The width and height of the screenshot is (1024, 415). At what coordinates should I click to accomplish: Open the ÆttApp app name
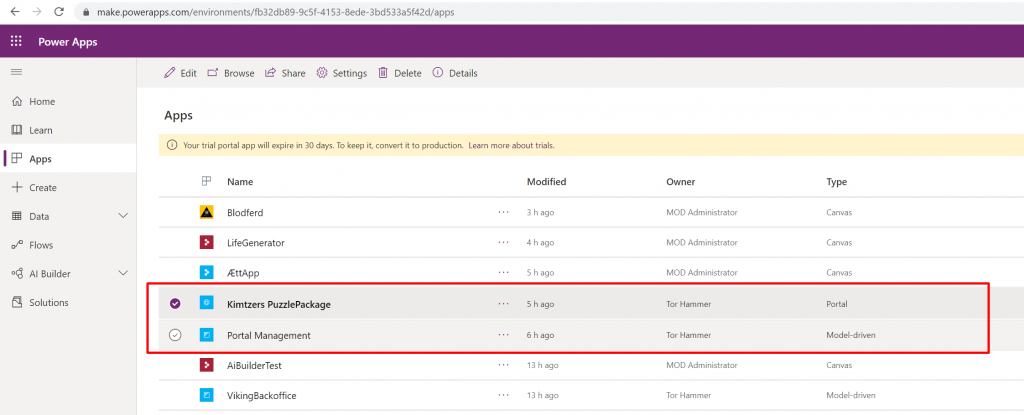pos(243,273)
